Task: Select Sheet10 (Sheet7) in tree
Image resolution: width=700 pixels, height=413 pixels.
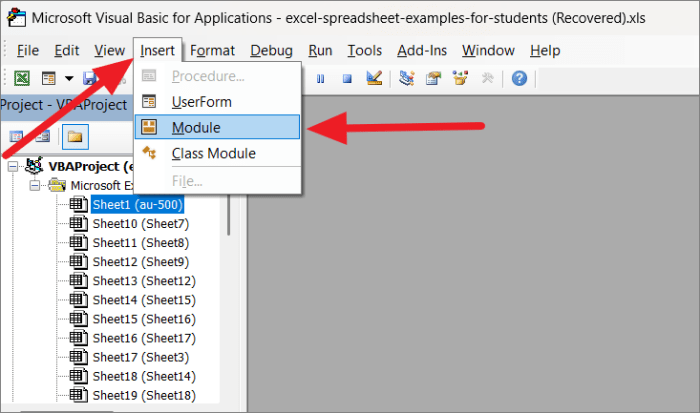Action: (141, 224)
